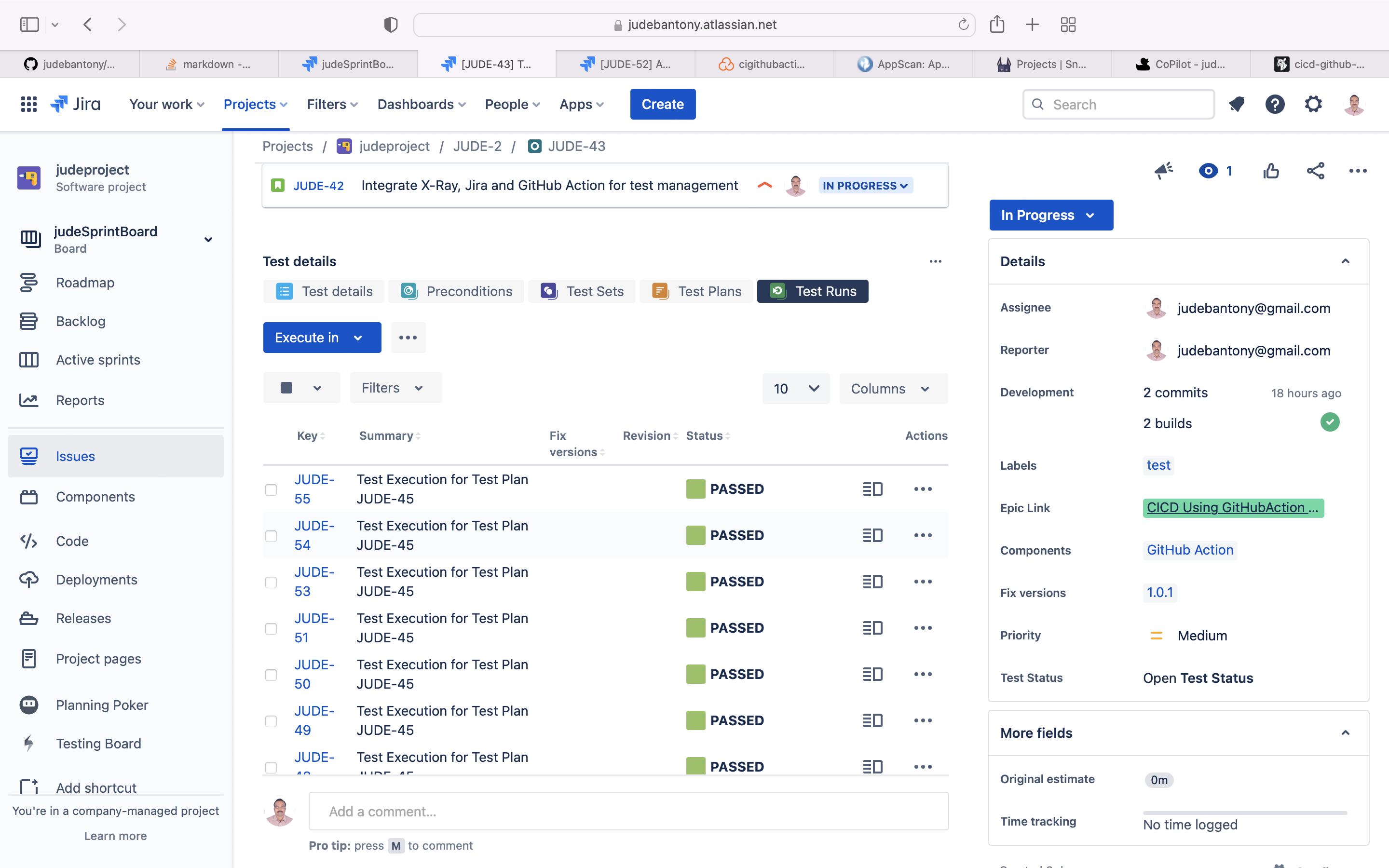Click the Add a comment field
This screenshot has height=868, width=1389.
point(628,811)
